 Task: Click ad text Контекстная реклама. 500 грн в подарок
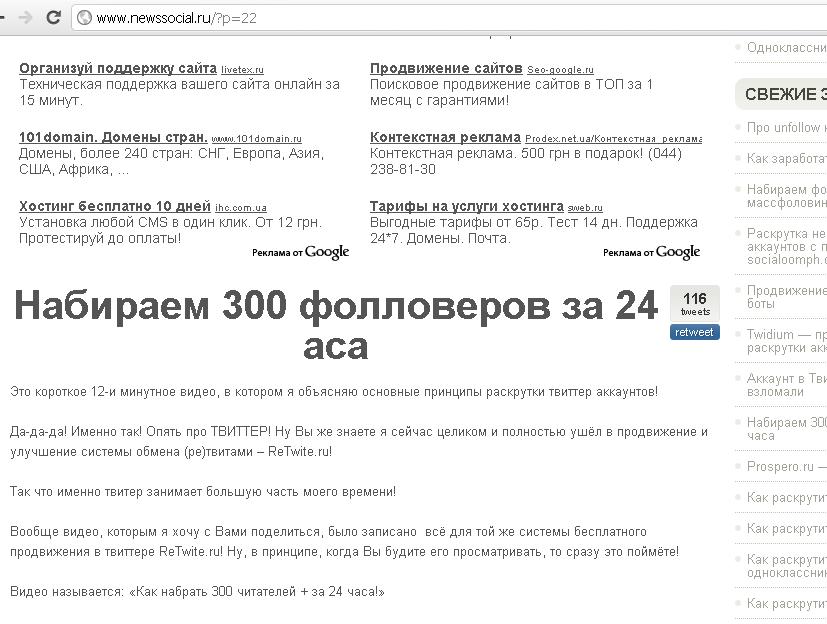coord(526,161)
